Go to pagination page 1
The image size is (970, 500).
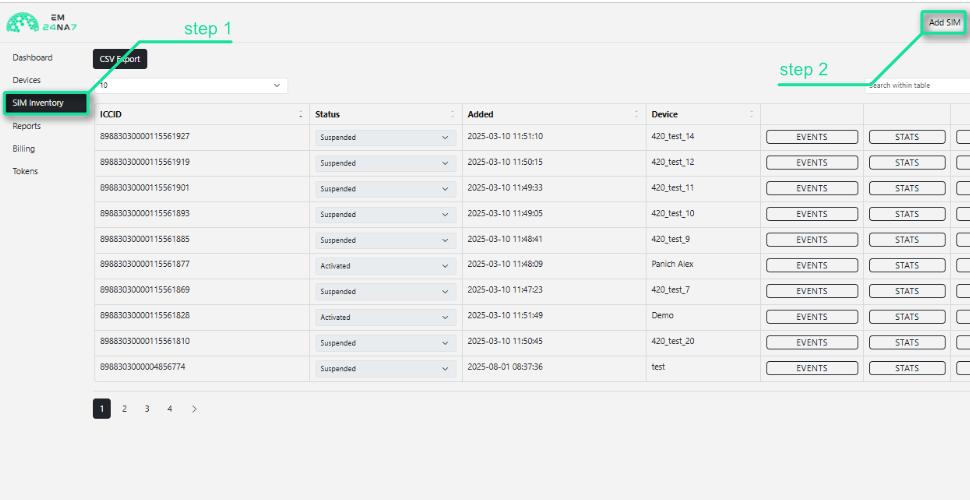[102, 409]
